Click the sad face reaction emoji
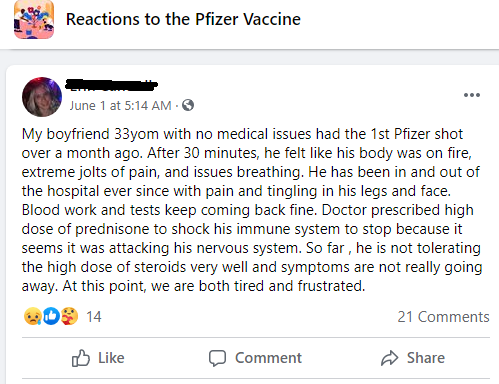499x384 pixels. (33, 316)
